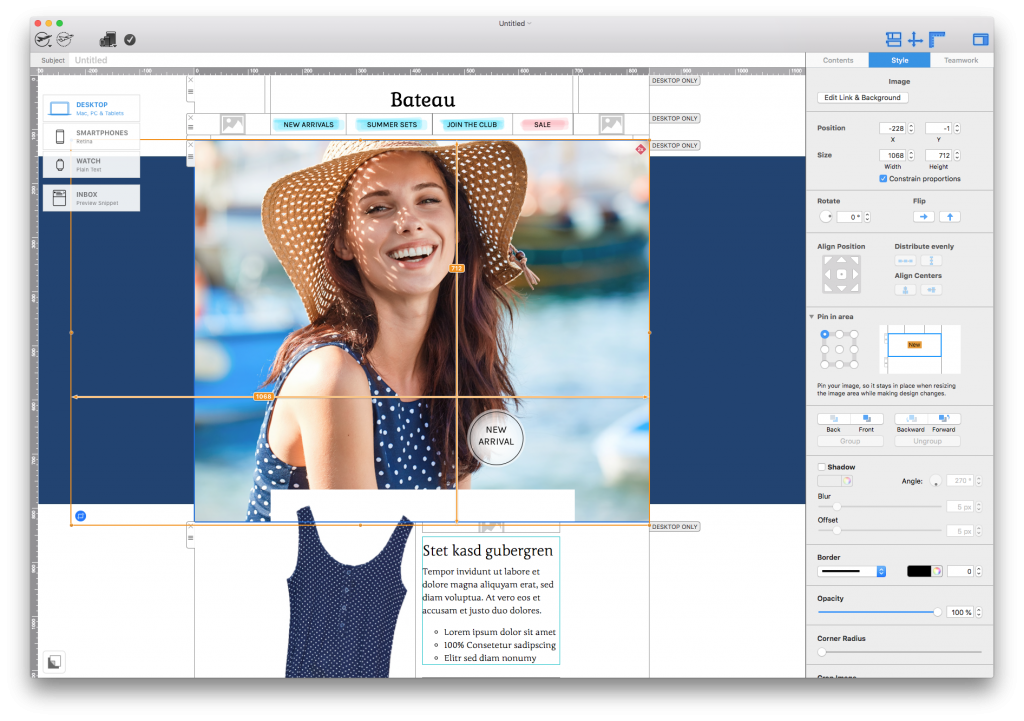Click the Opacity percentage stepper
Screen dimensions: 1024x721
(978, 613)
